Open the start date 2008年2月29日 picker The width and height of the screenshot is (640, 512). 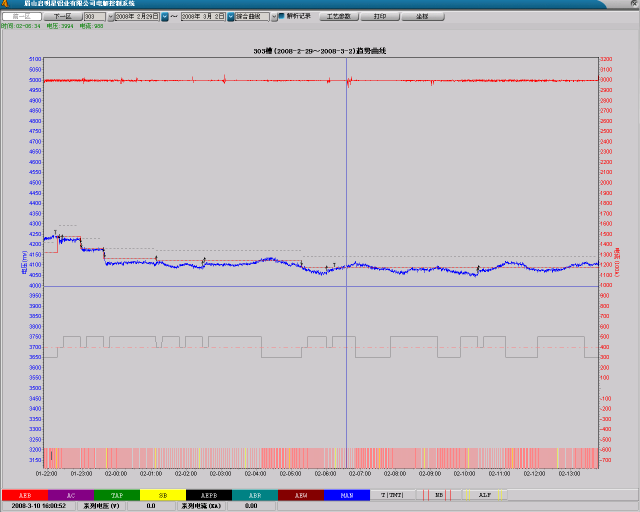(x=163, y=17)
